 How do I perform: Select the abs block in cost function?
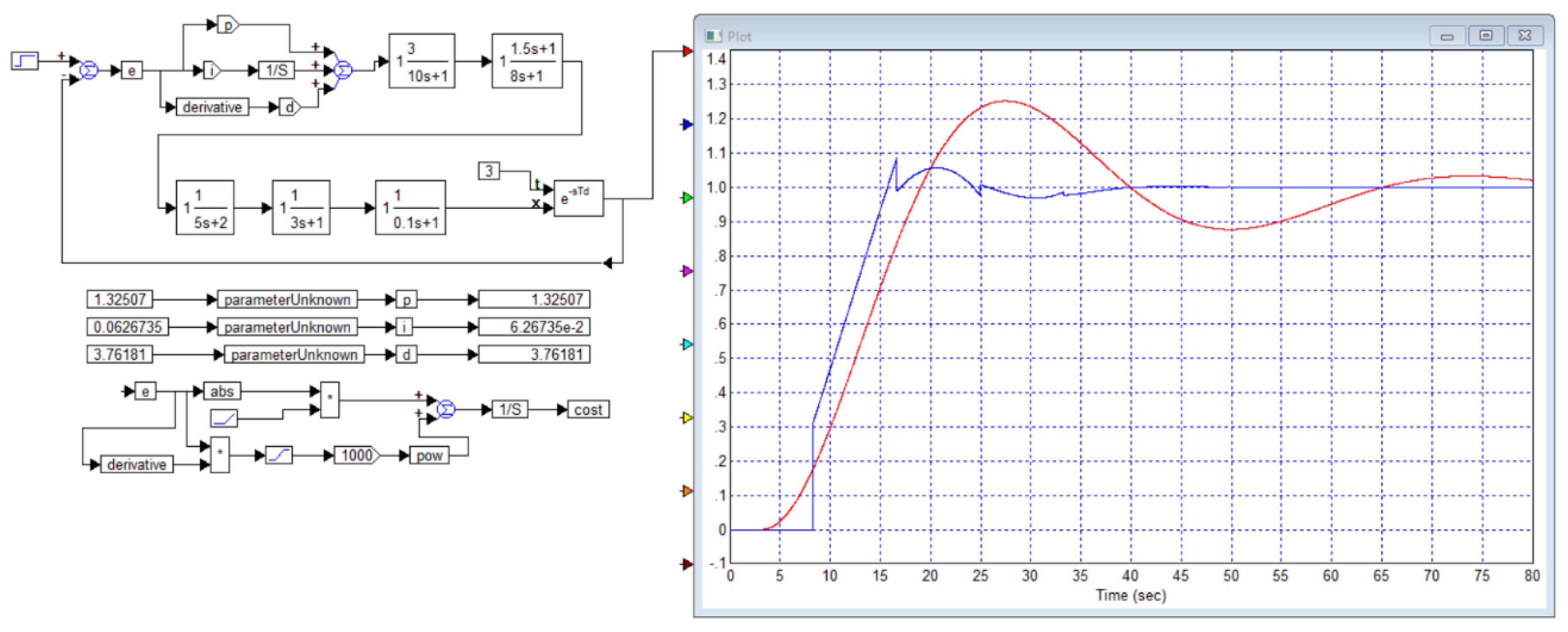point(222,392)
